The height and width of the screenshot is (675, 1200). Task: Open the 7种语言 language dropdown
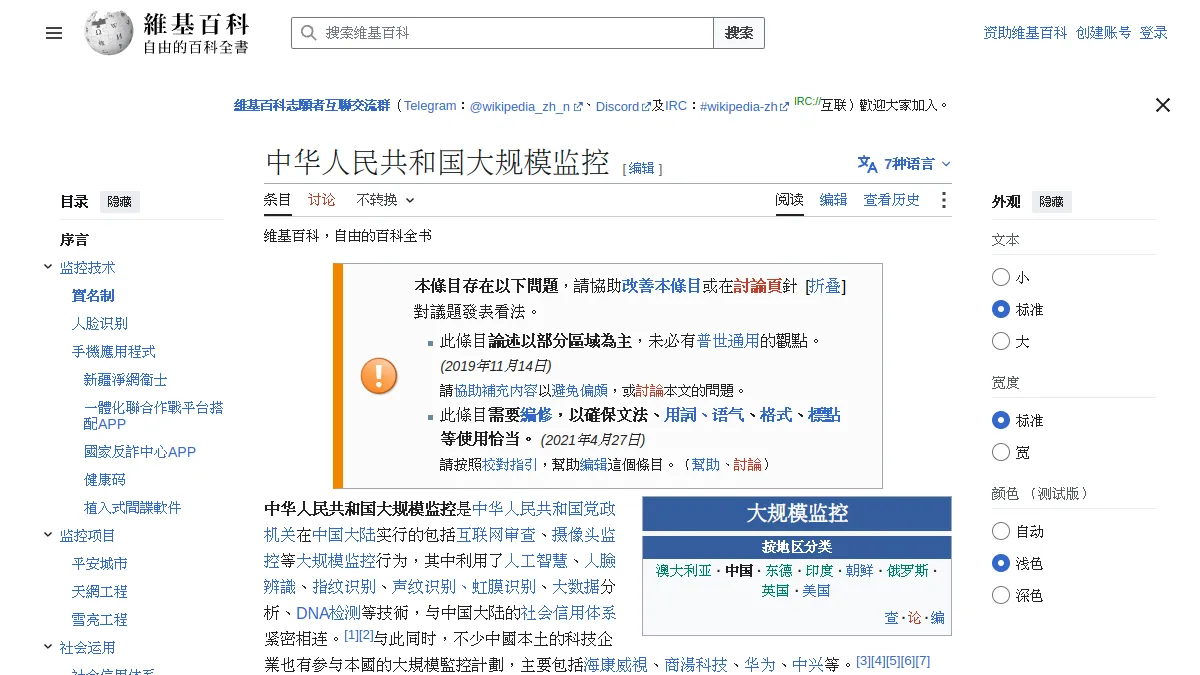pyautogui.click(x=904, y=164)
